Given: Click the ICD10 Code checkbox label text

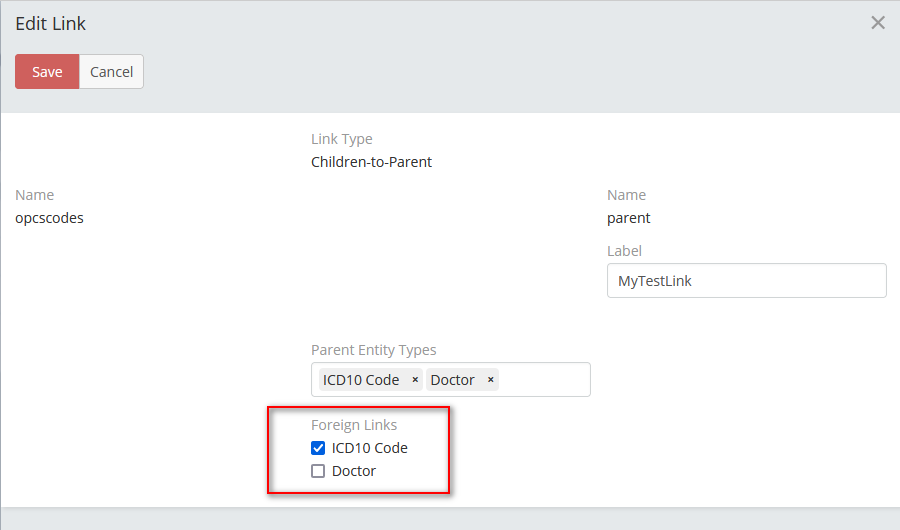Looking at the screenshot, I should tap(370, 448).
